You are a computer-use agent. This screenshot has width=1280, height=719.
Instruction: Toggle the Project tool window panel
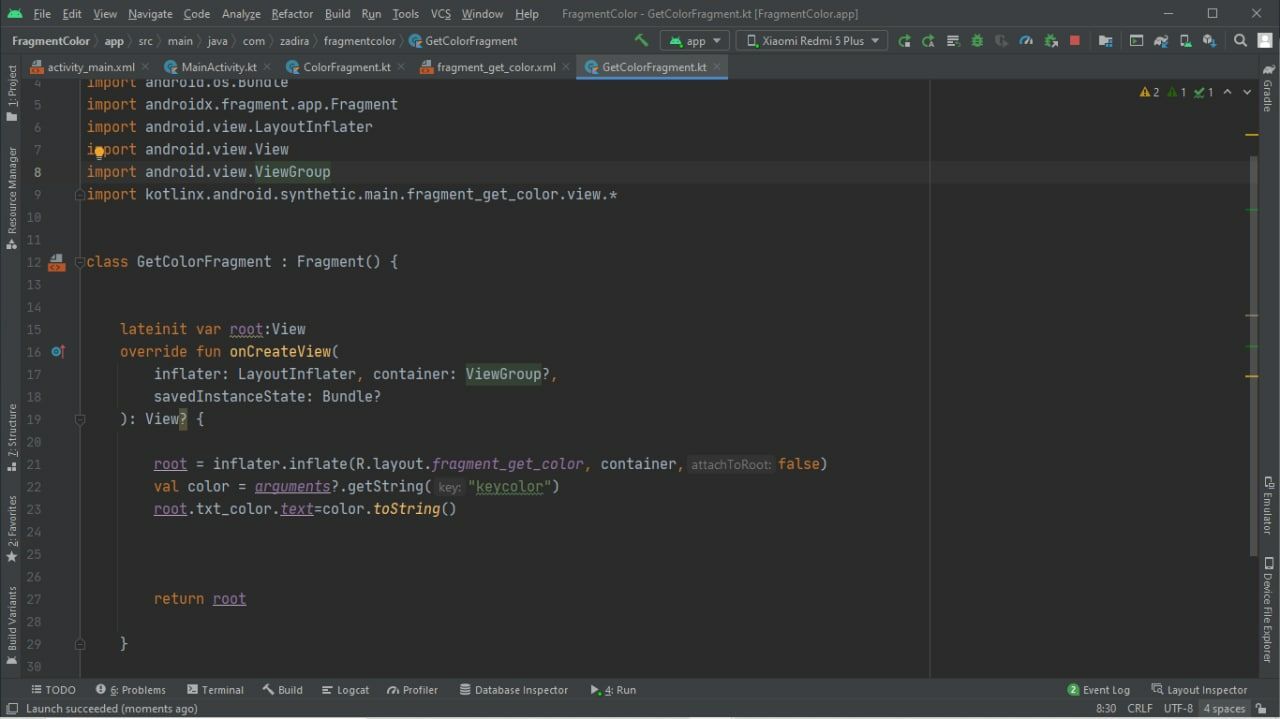[12, 92]
